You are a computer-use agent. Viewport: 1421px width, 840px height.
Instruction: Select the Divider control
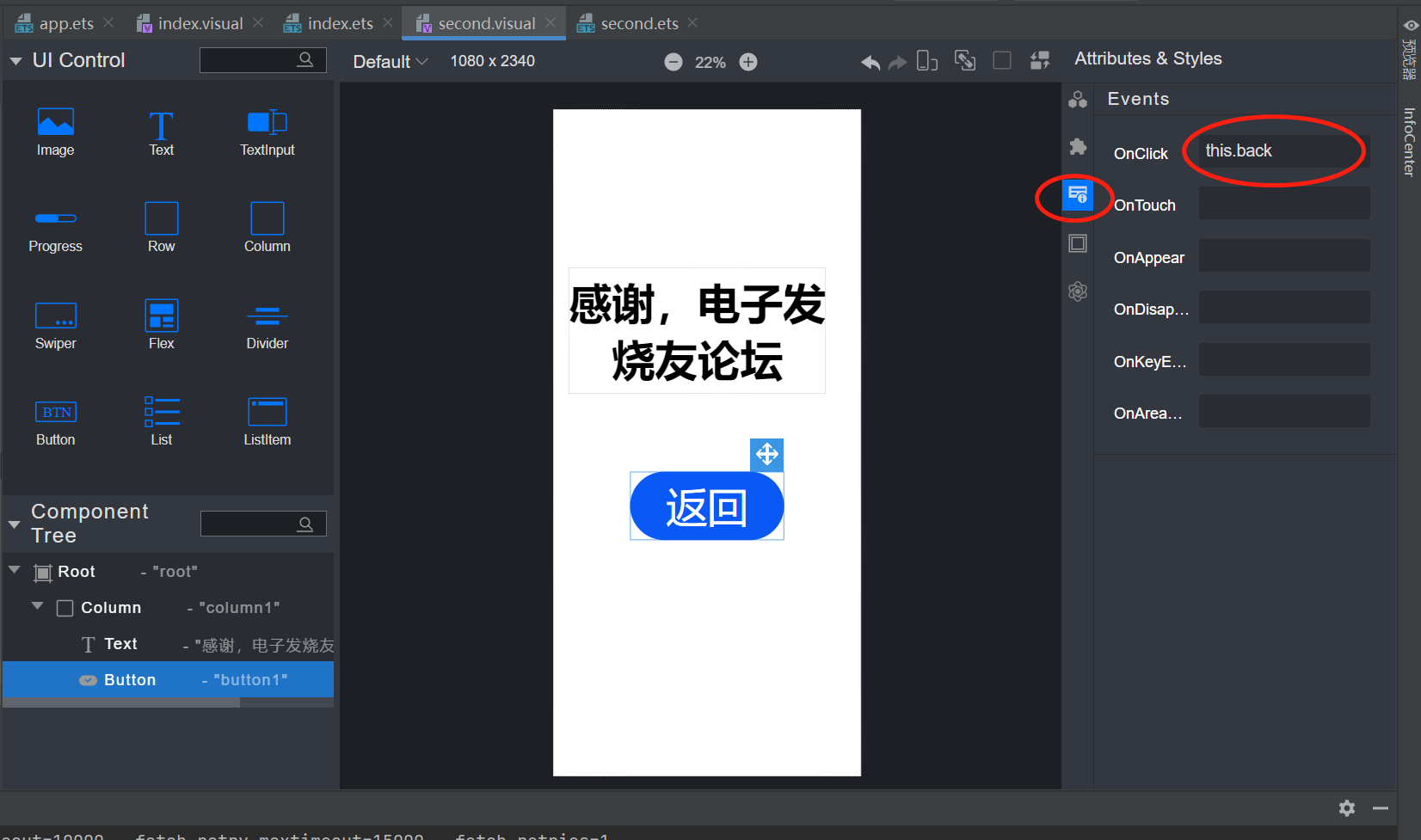pyautogui.click(x=267, y=327)
